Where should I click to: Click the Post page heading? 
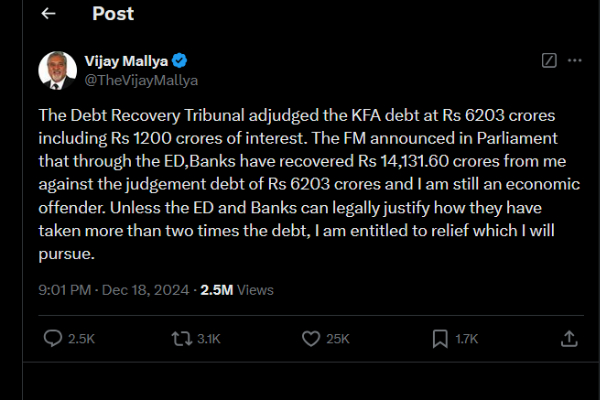point(112,14)
